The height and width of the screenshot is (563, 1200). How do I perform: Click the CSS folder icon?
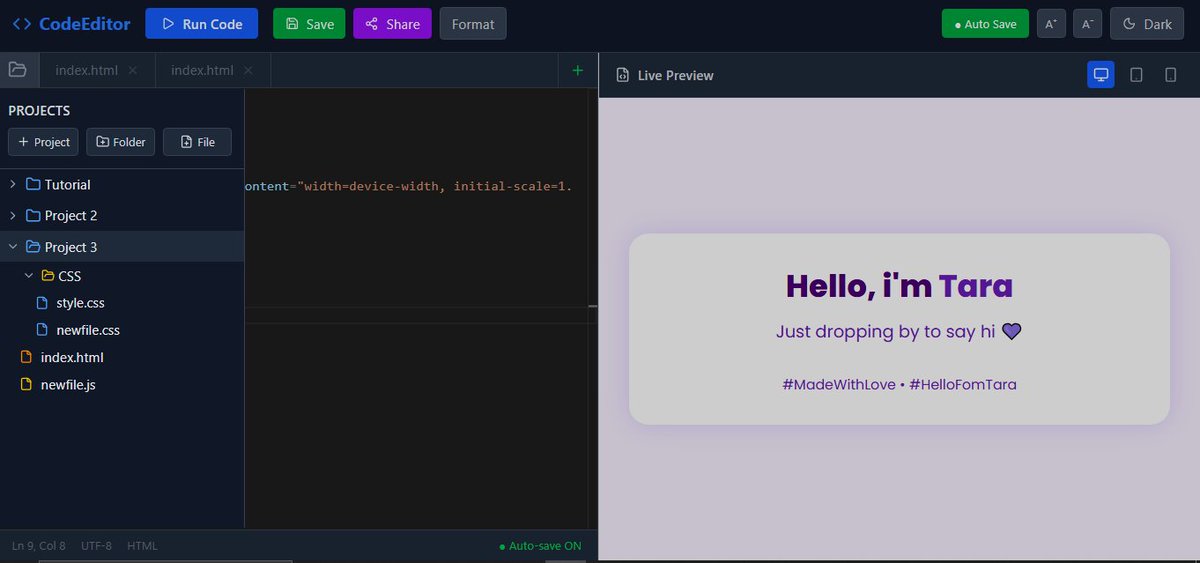[48, 276]
